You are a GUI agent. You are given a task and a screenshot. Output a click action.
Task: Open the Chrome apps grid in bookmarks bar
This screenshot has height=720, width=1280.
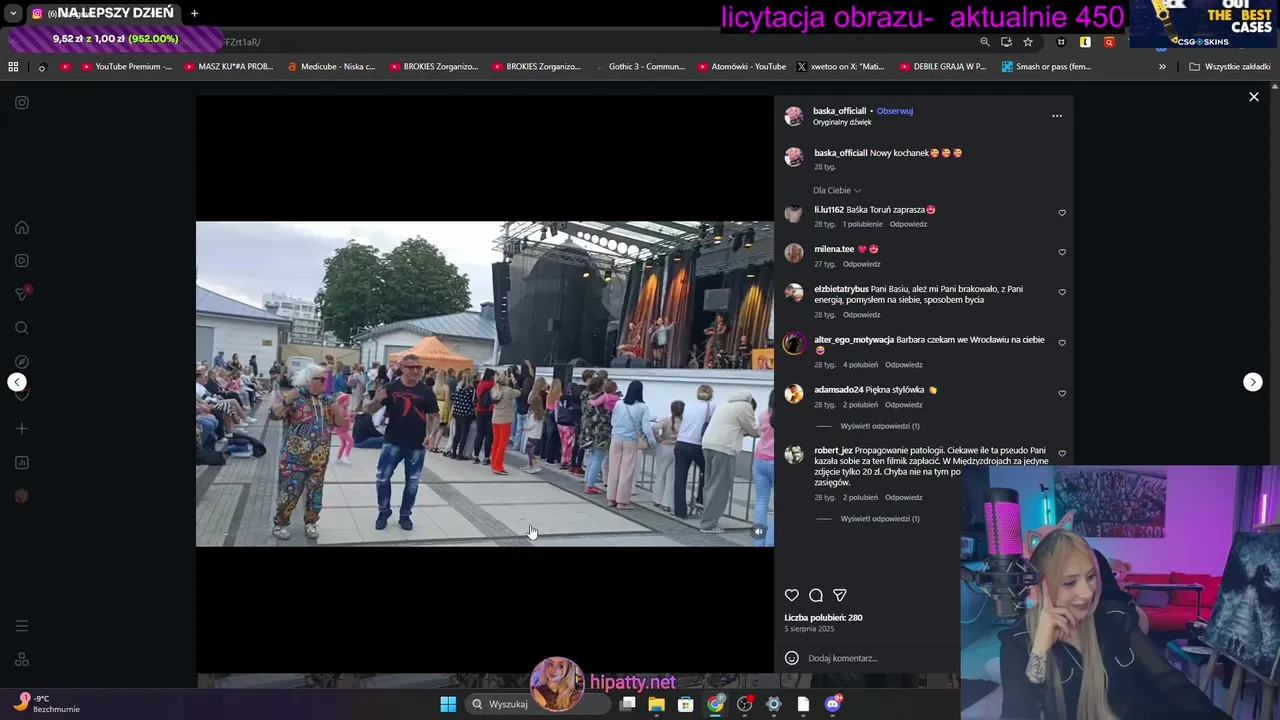(13, 67)
